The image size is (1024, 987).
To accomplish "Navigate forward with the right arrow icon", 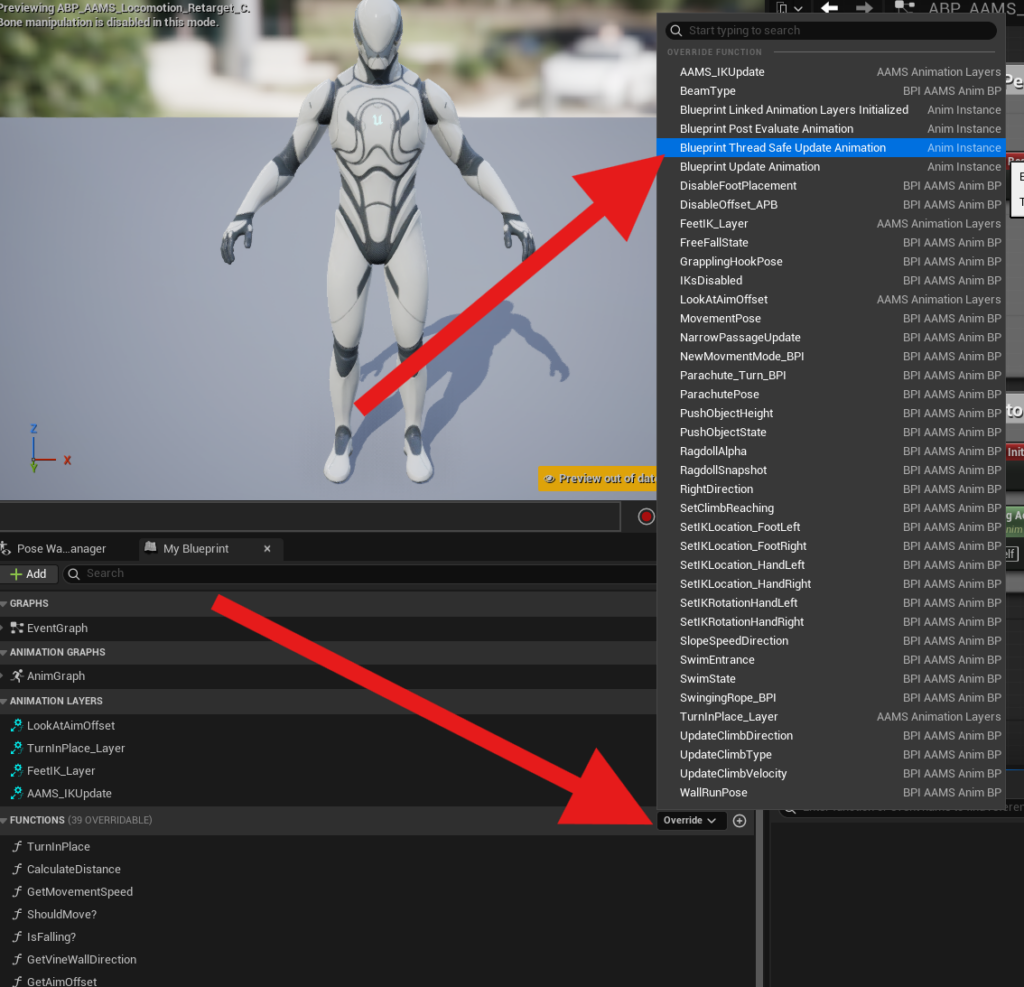I will coord(865,8).
